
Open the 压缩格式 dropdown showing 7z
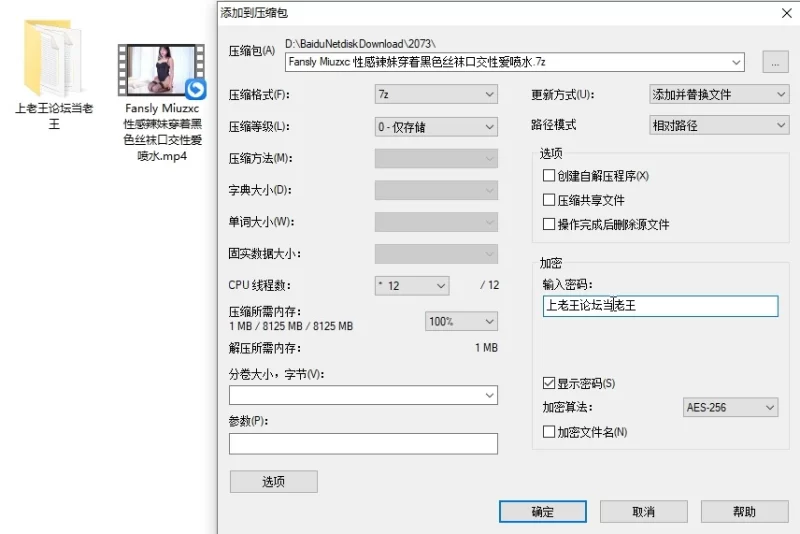[x=436, y=94]
